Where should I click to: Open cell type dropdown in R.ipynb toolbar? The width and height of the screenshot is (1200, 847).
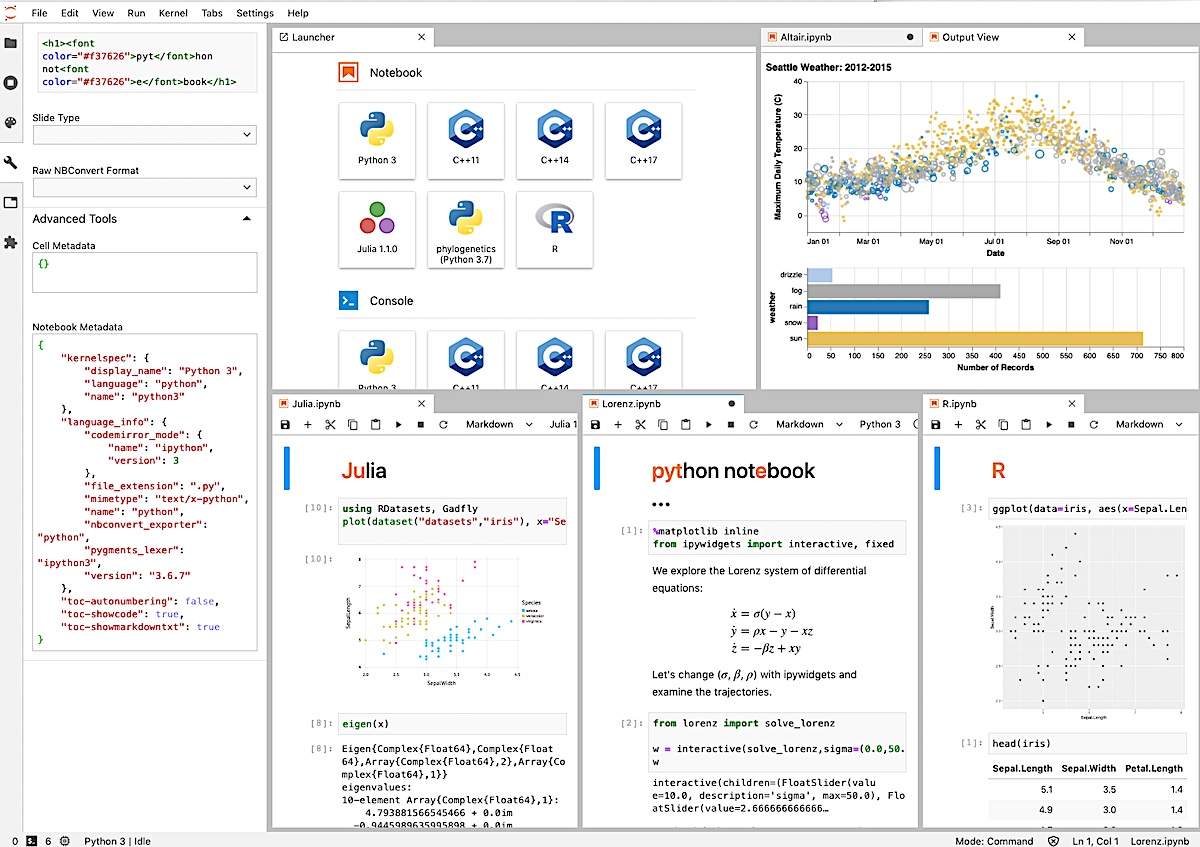click(x=1149, y=424)
